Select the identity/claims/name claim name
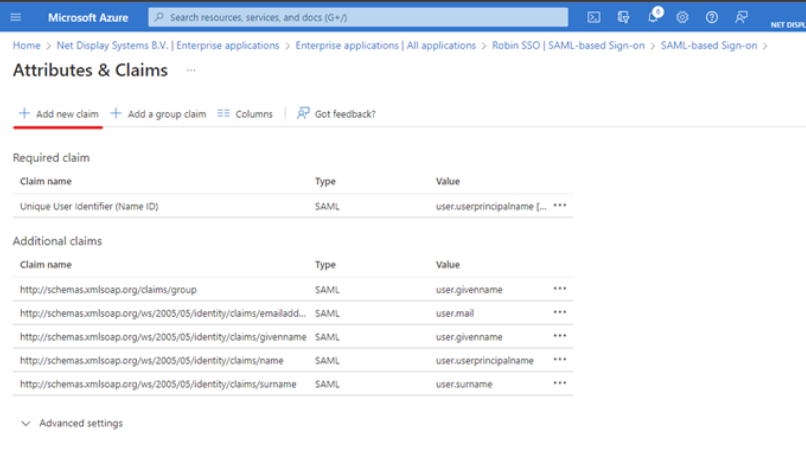Screen dimensions: 806x455 152,360
